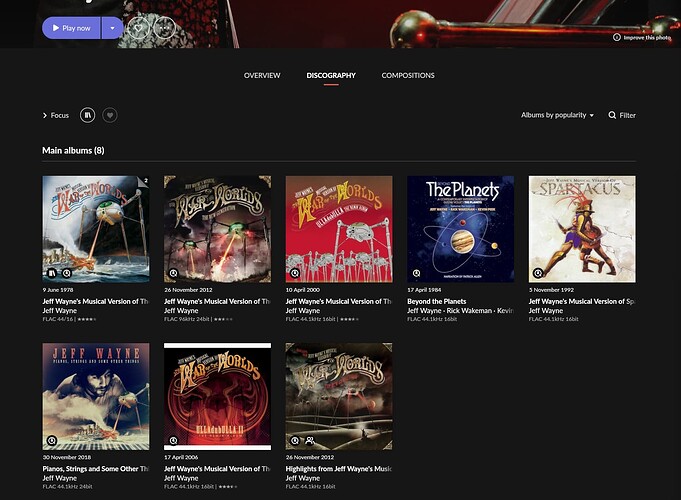Image resolution: width=681 pixels, height=500 pixels.
Task: Click the versions badge on the 1978 album corner
Action: (145, 181)
